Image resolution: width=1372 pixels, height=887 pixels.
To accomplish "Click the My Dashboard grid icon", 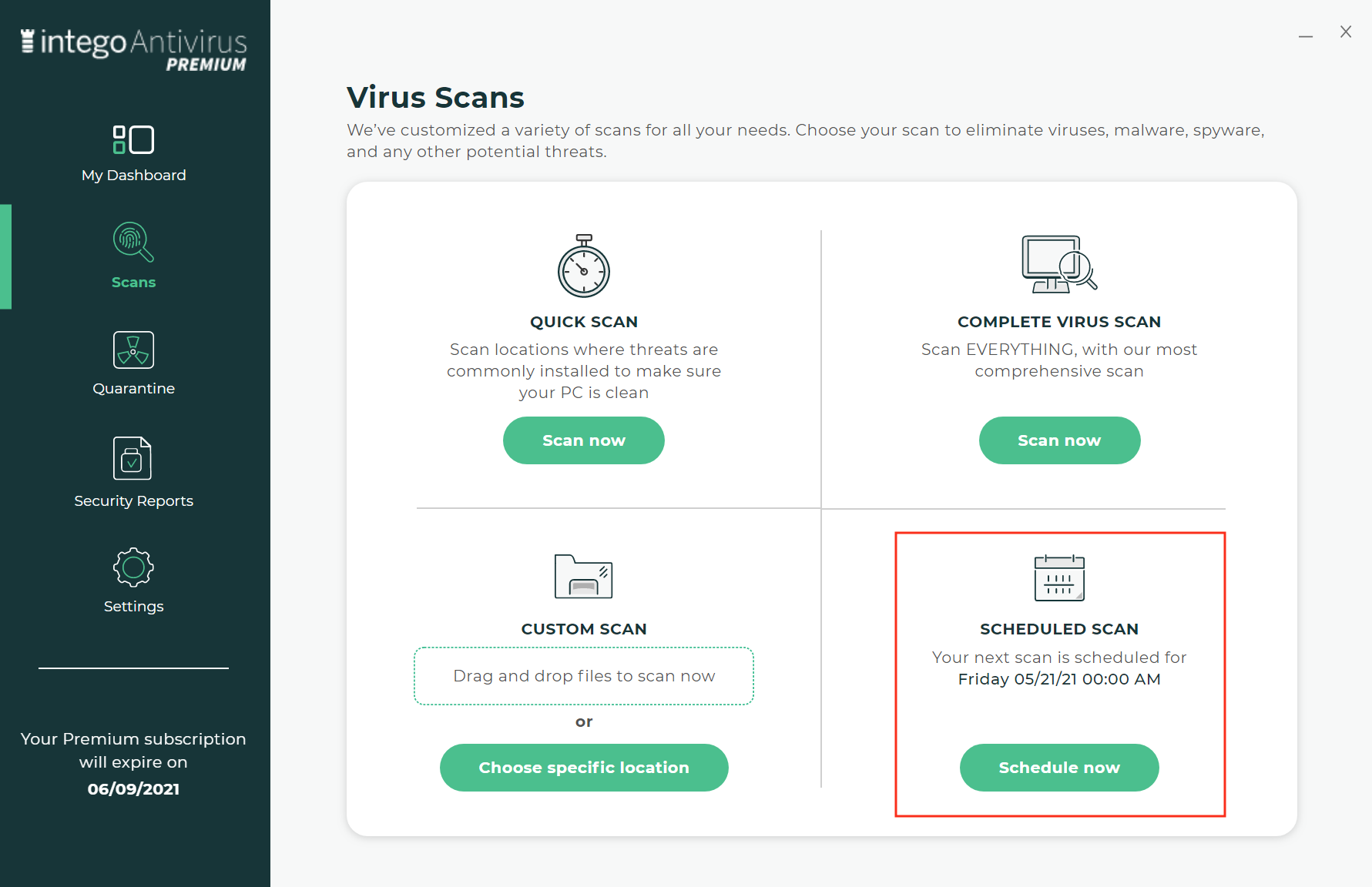I will pos(133,140).
